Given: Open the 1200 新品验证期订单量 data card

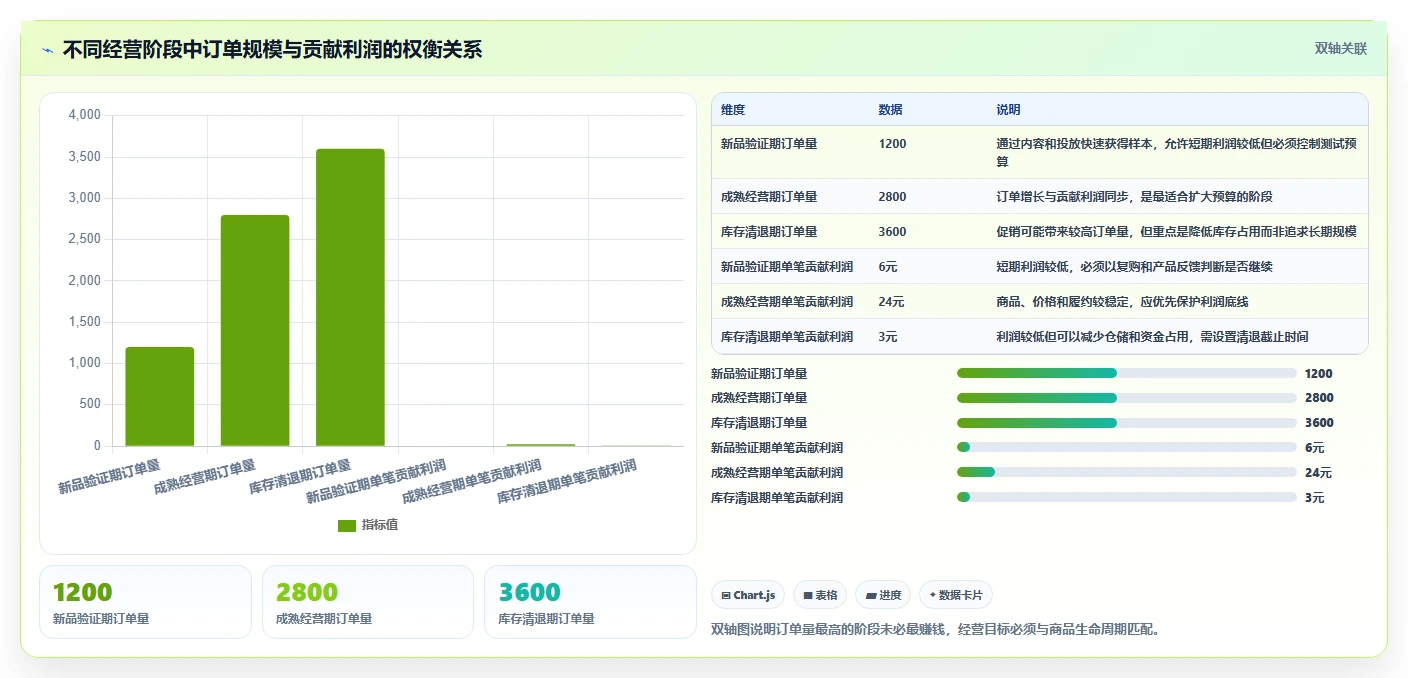Looking at the screenshot, I should (145, 602).
